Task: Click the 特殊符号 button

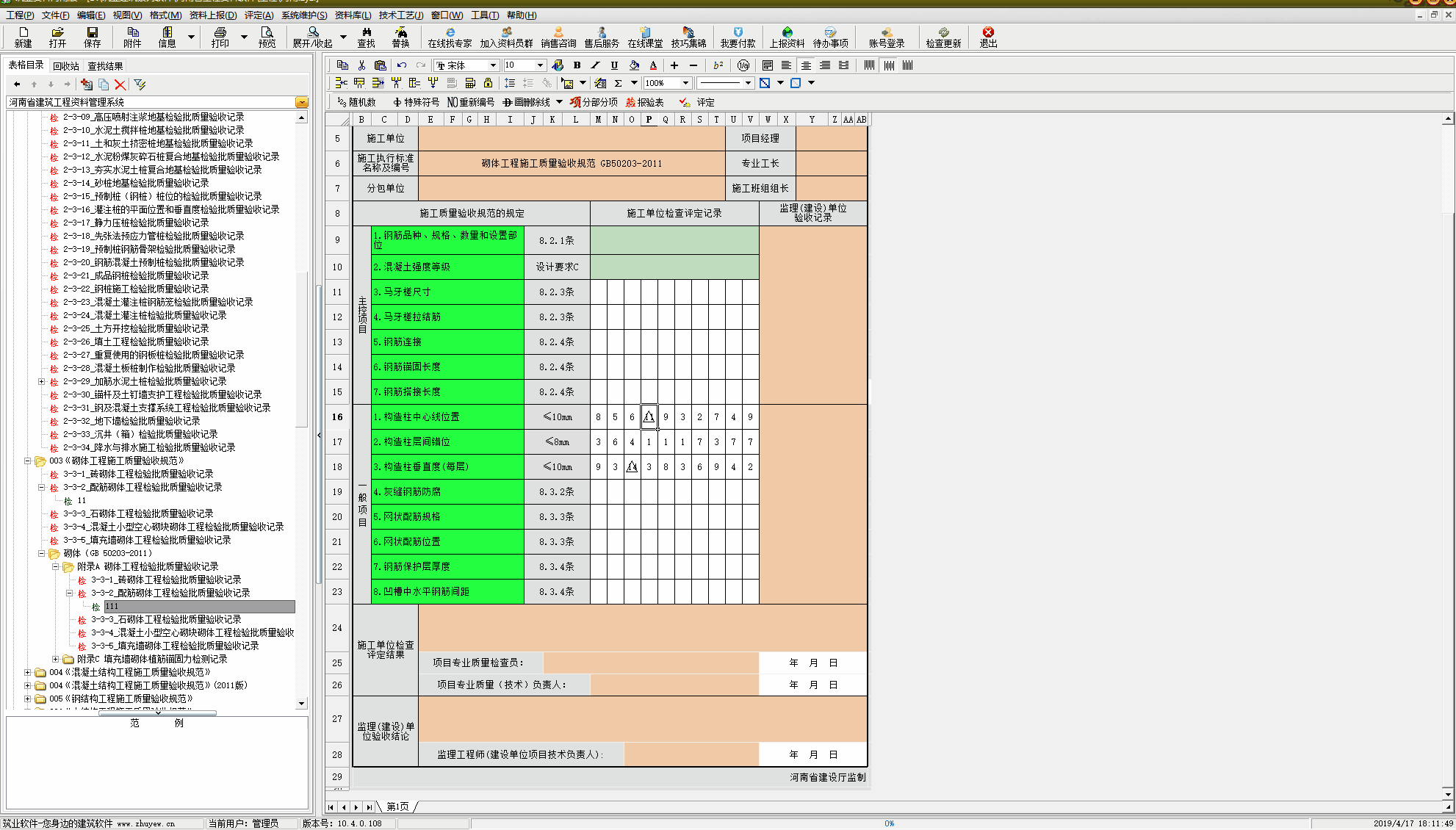Action: [x=416, y=102]
